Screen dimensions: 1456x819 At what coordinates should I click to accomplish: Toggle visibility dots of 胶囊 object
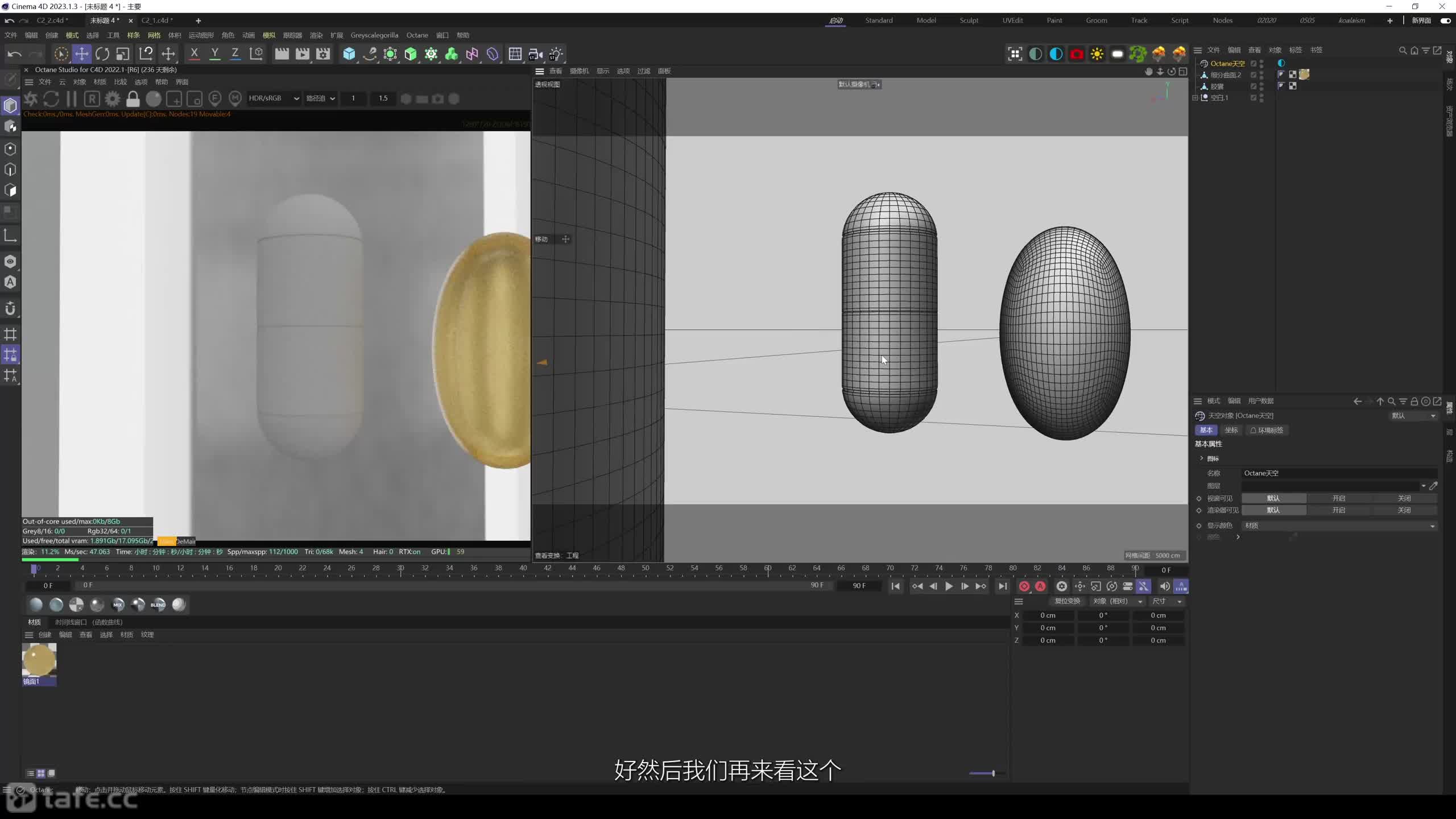click(1261, 86)
